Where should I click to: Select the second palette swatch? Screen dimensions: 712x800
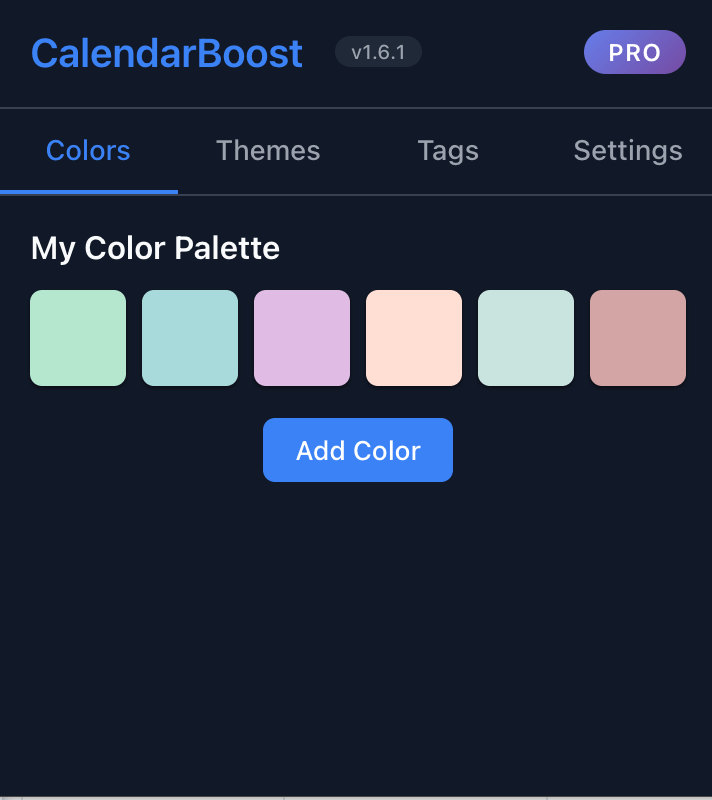pos(190,337)
